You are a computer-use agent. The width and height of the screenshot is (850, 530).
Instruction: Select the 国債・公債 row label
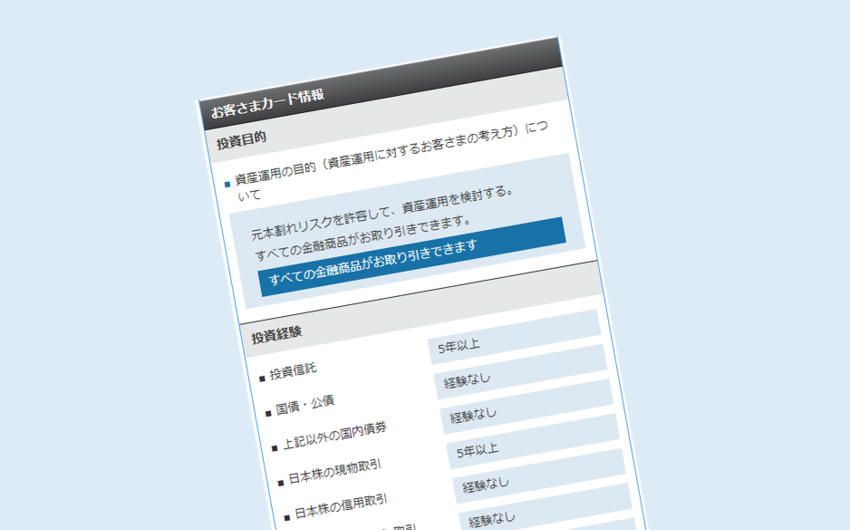tap(305, 405)
